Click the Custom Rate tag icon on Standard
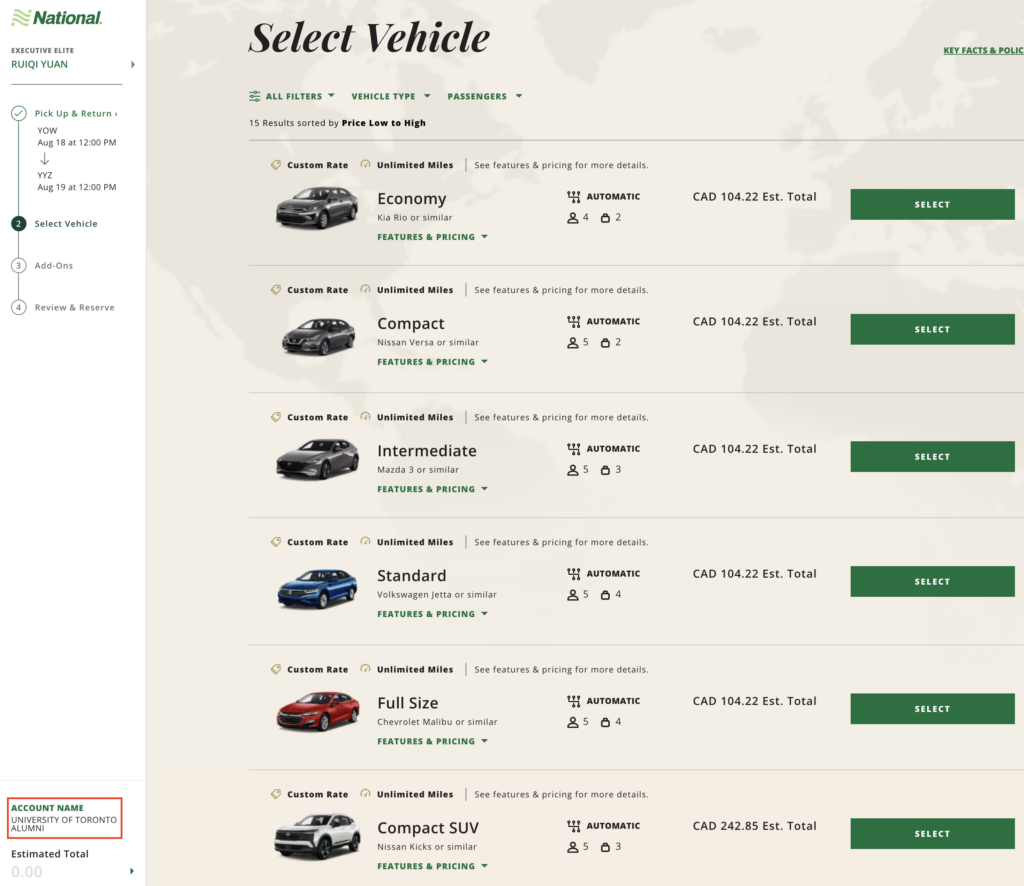1024x886 pixels. pos(276,542)
